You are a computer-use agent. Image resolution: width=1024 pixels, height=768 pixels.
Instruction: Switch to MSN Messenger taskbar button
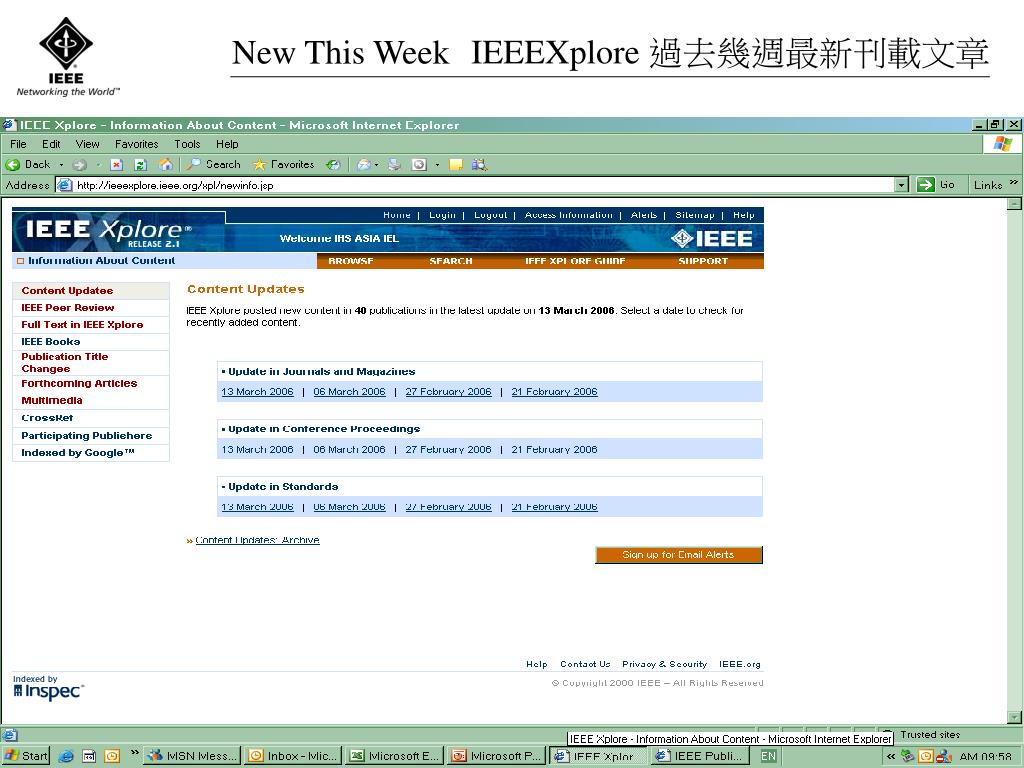[x=192, y=756]
